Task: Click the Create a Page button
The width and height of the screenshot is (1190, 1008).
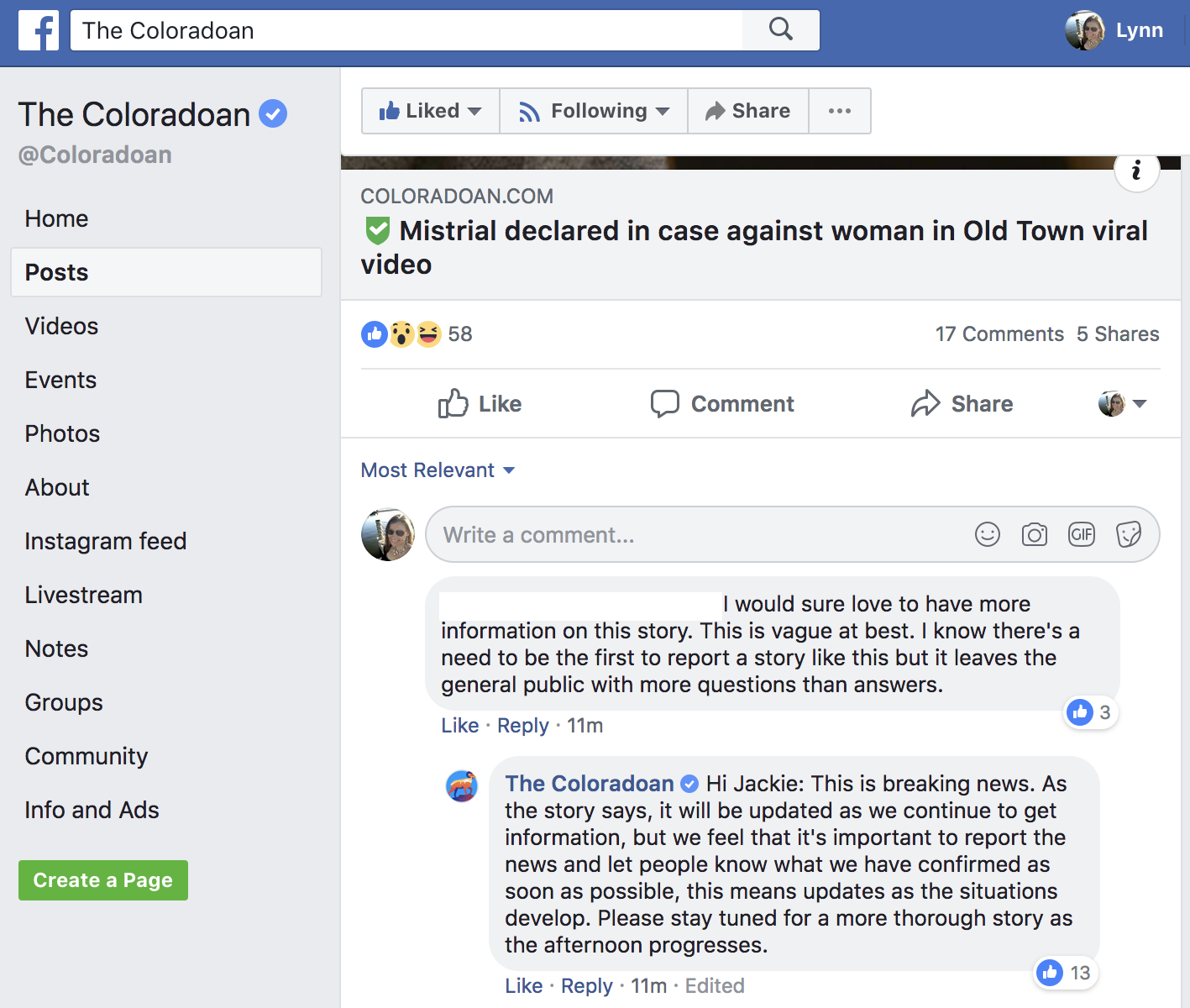Action: [102, 879]
